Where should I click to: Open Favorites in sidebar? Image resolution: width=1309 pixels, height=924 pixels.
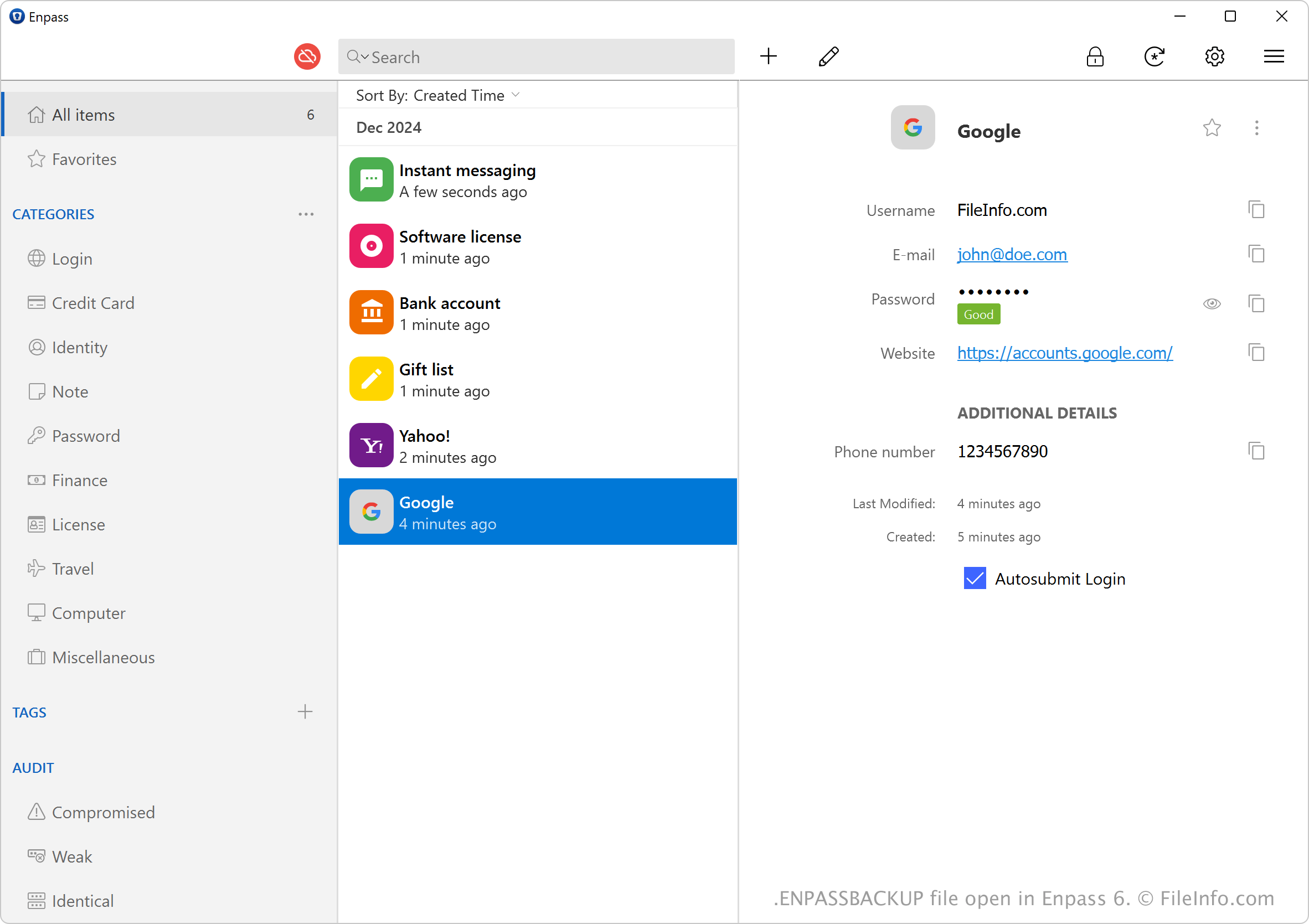(x=170, y=159)
